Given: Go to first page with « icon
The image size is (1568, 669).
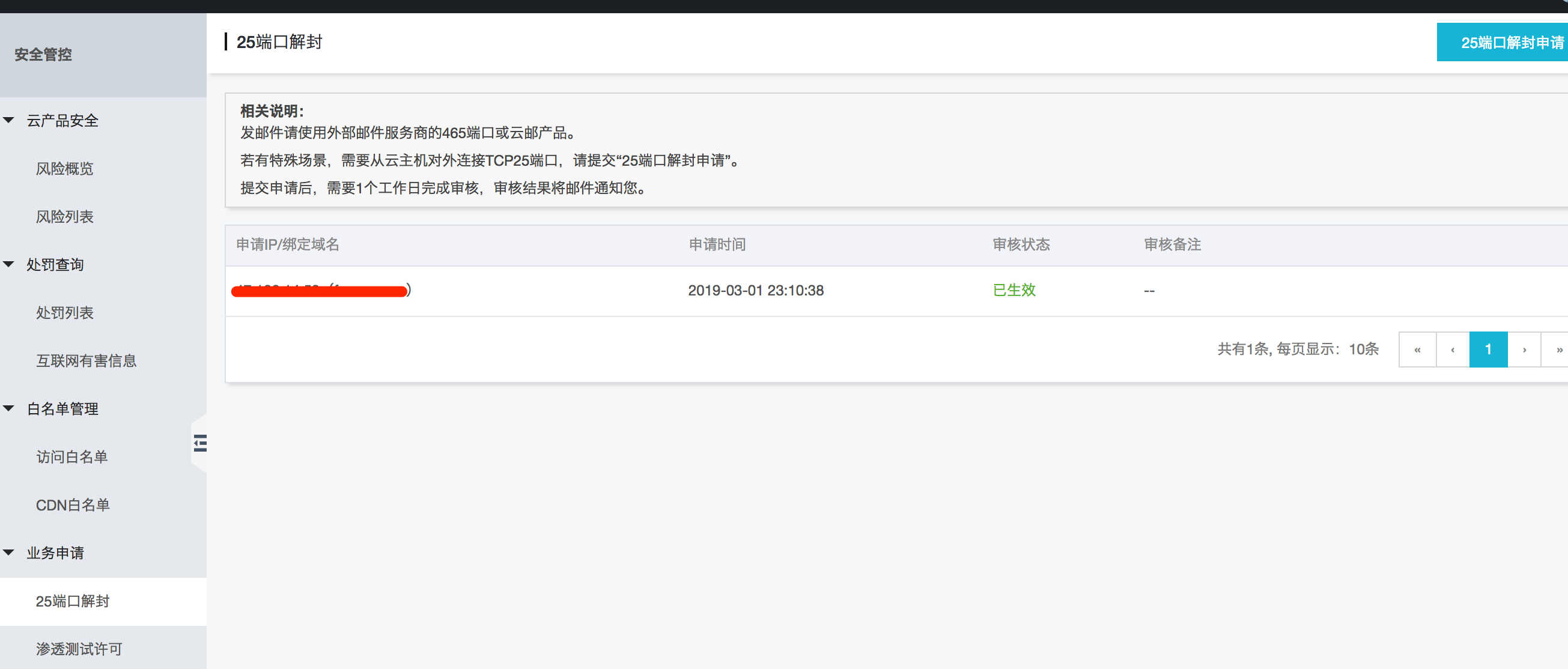Looking at the screenshot, I should (x=1417, y=350).
